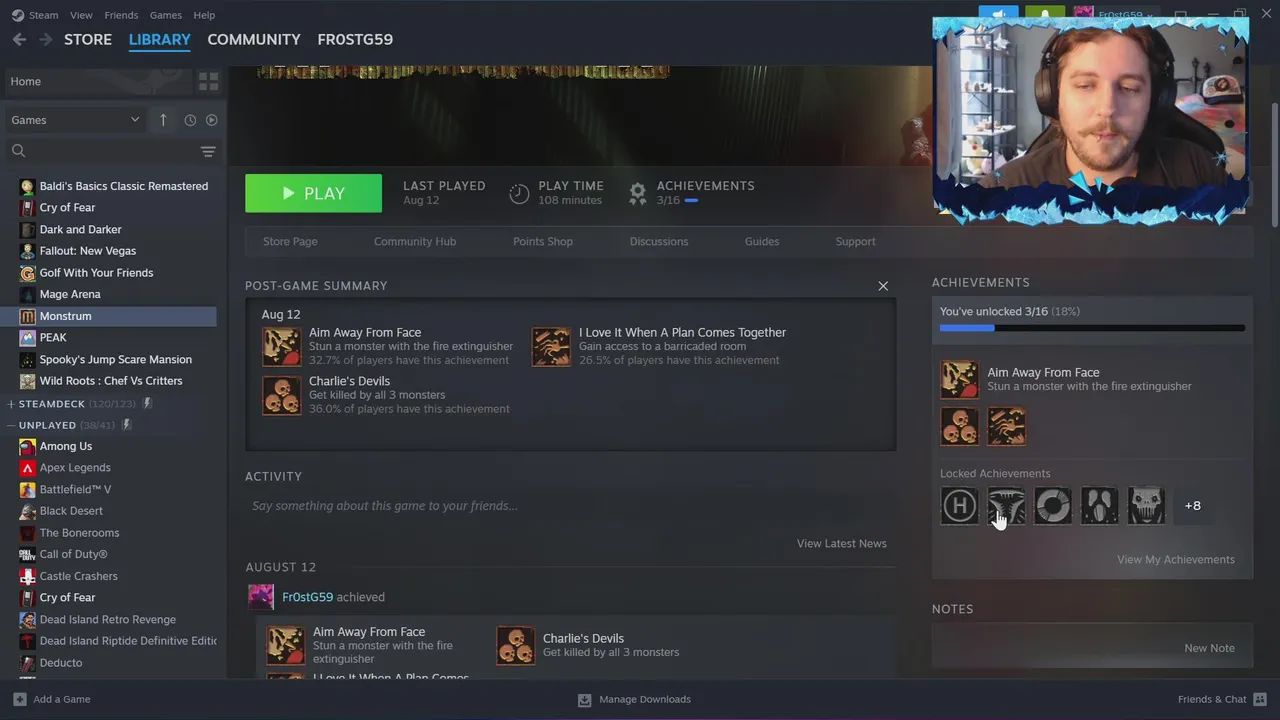Click the recent activity clock icon
Screen dimensions: 1280x720
190,120
